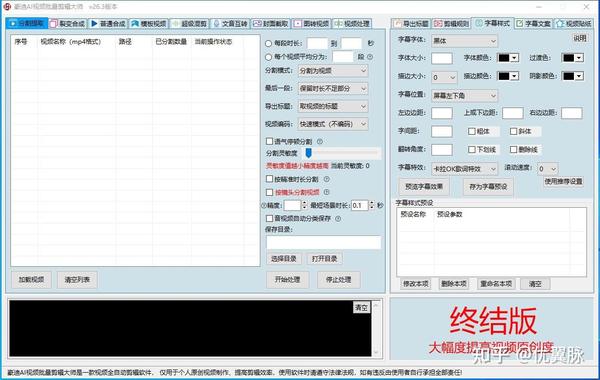
Task: Open the 滚动速度 dropdown
Action: [x=547, y=169]
